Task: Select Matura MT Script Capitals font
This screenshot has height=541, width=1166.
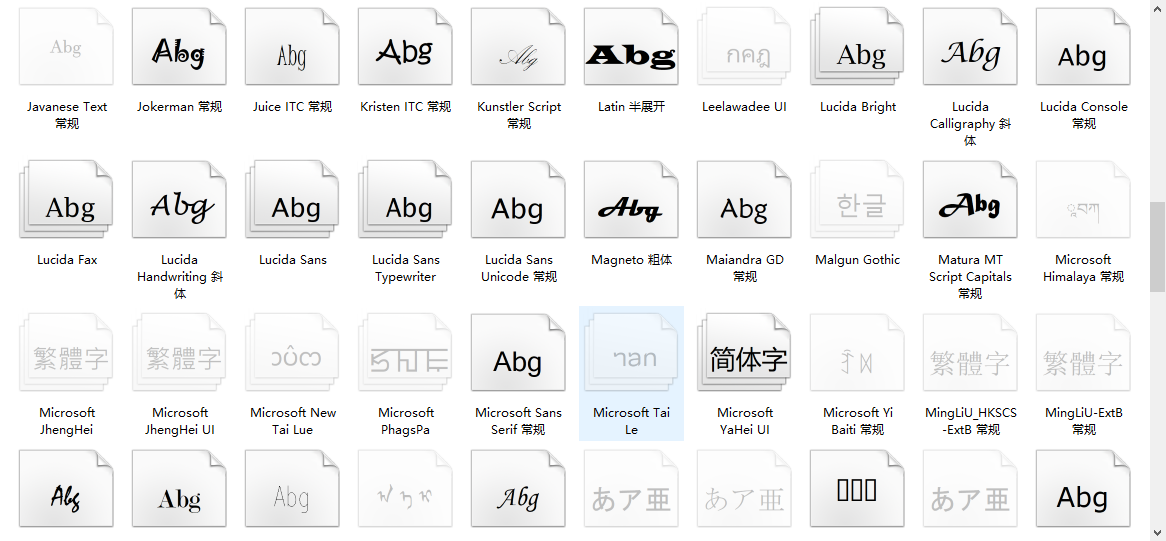Action: [970, 200]
